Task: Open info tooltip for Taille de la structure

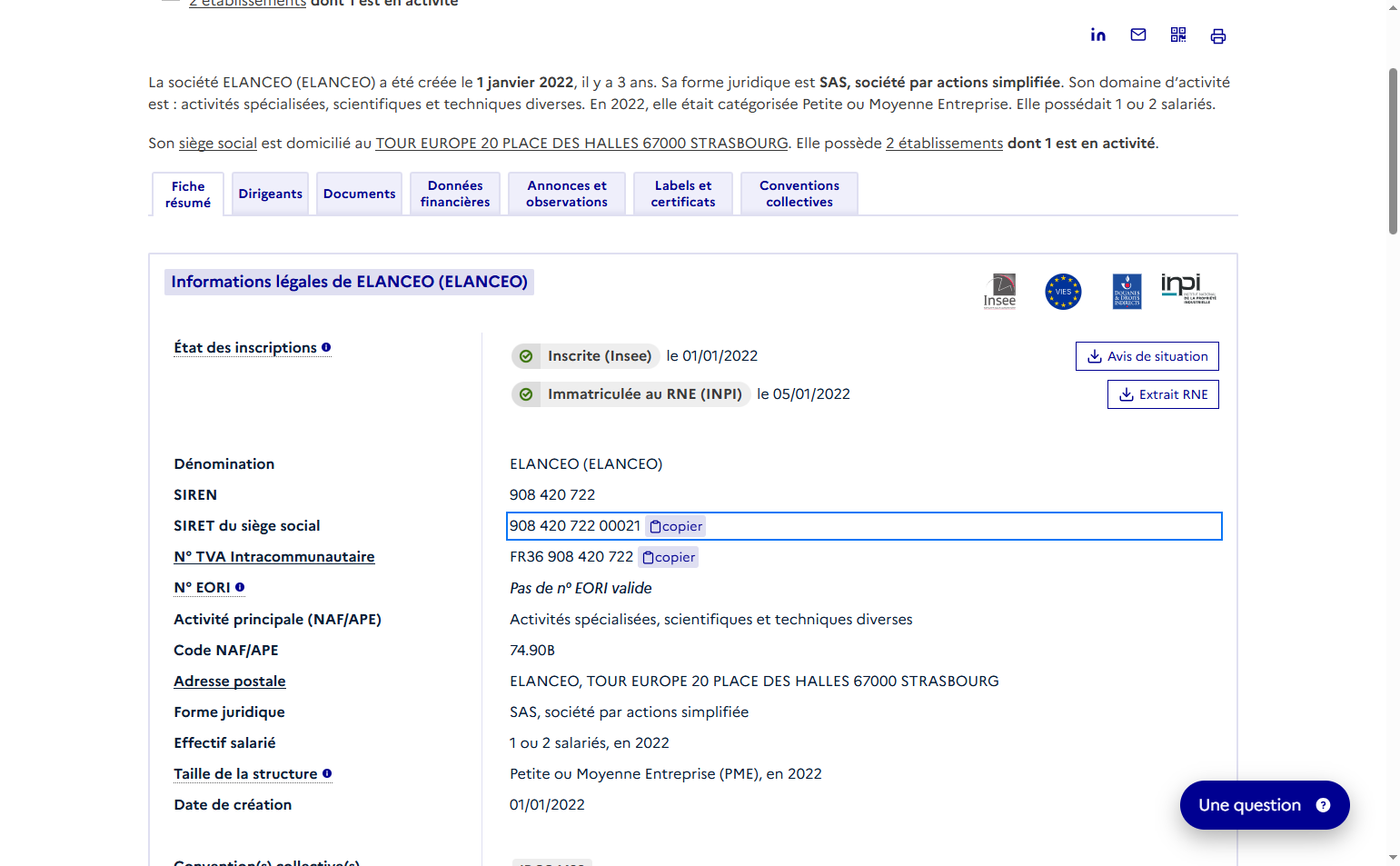Action: click(327, 773)
